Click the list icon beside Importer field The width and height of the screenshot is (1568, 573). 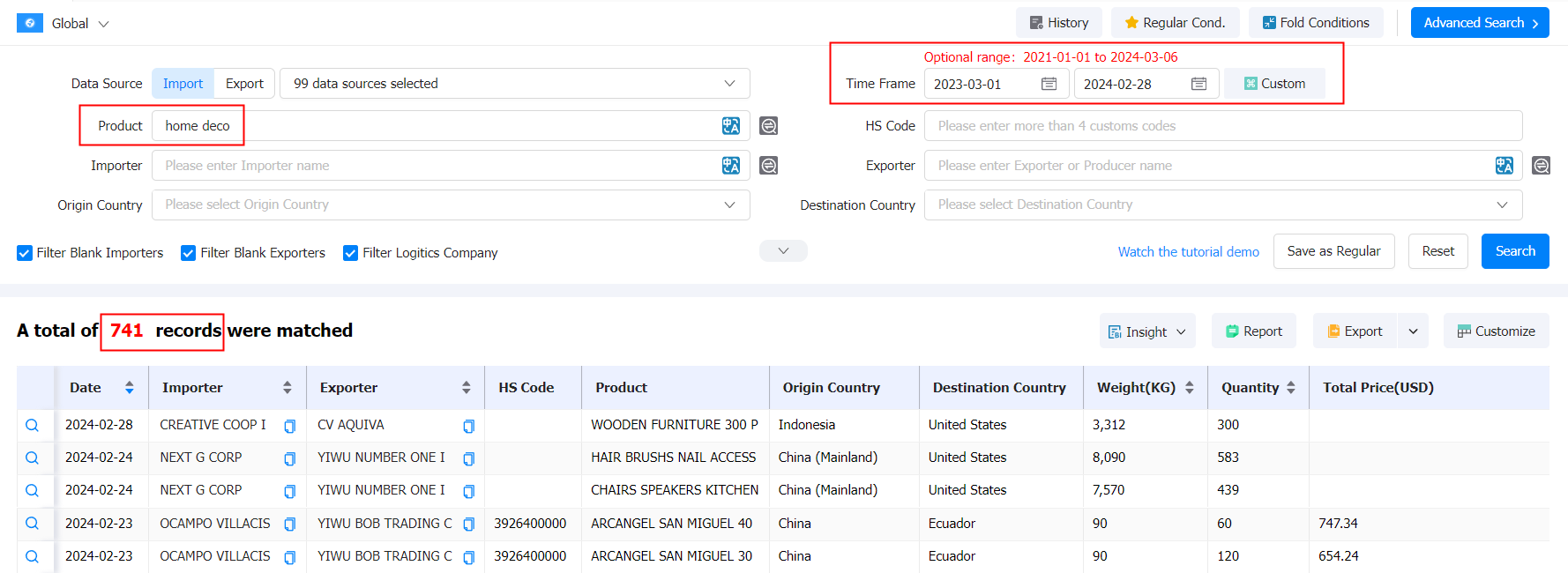coord(768,166)
